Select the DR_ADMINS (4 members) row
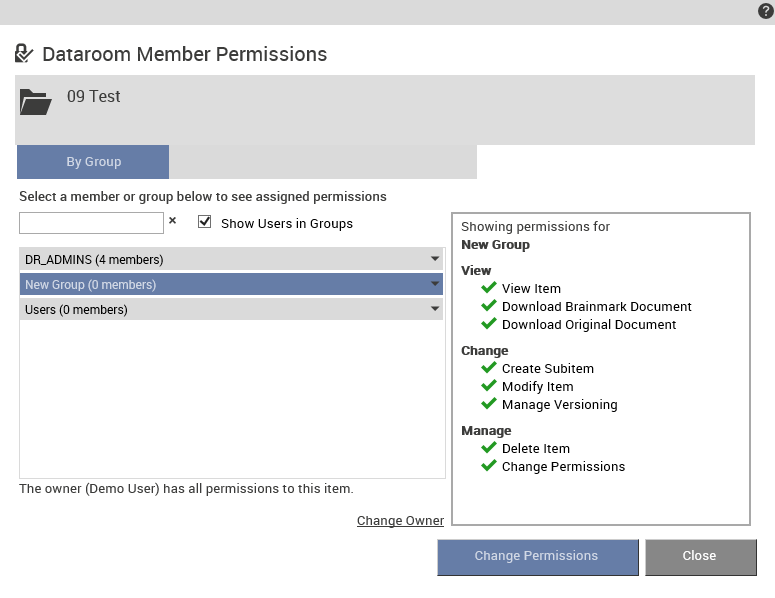Viewport: 775px width, 598px height. click(x=231, y=259)
